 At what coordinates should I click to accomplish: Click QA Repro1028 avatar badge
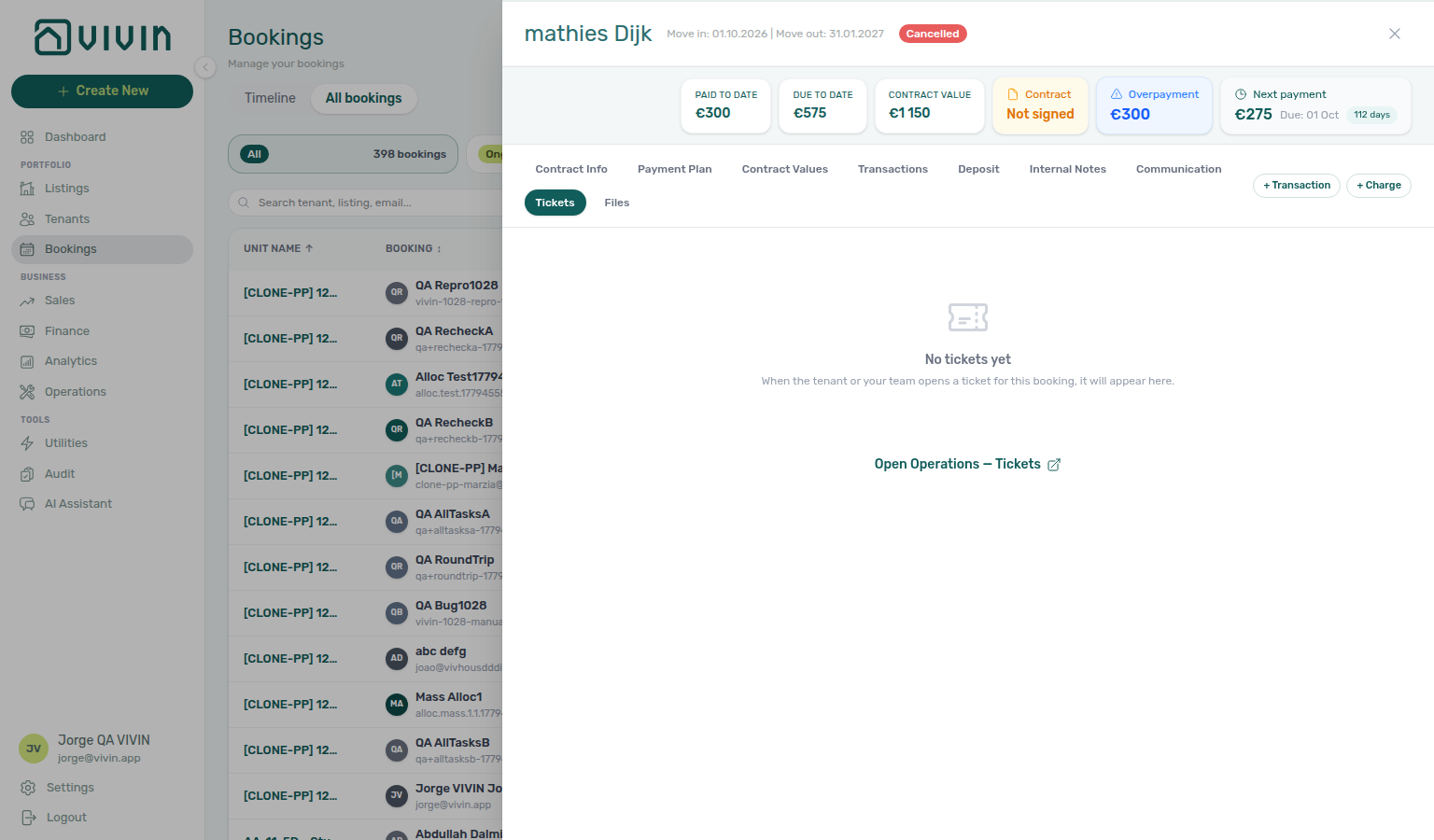click(x=397, y=293)
